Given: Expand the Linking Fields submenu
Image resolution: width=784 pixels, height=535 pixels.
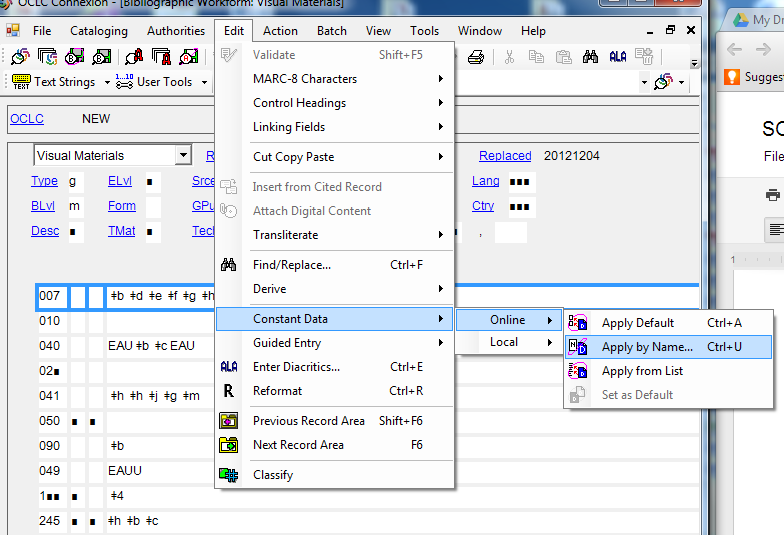Looking at the screenshot, I should 440,126.
